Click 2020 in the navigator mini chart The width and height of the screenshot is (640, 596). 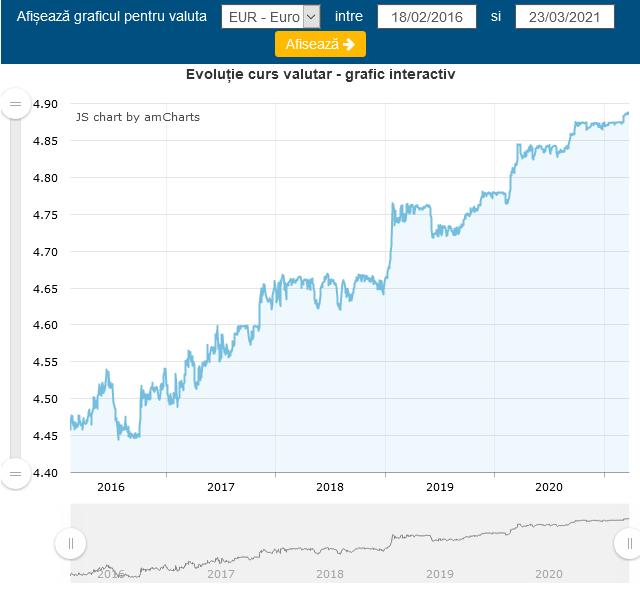[x=549, y=574]
